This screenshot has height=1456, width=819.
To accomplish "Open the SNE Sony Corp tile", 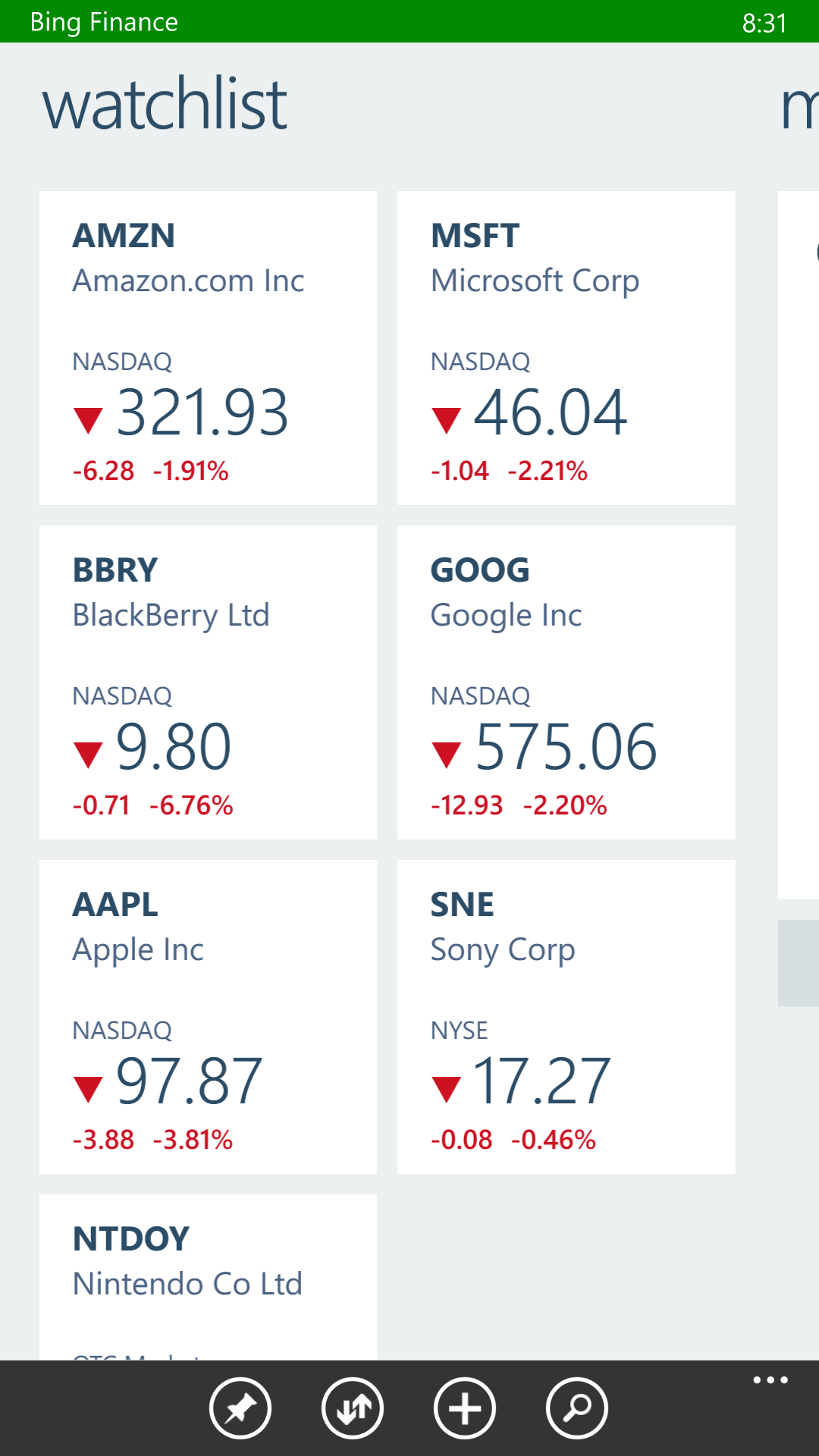I will click(x=566, y=1017).
